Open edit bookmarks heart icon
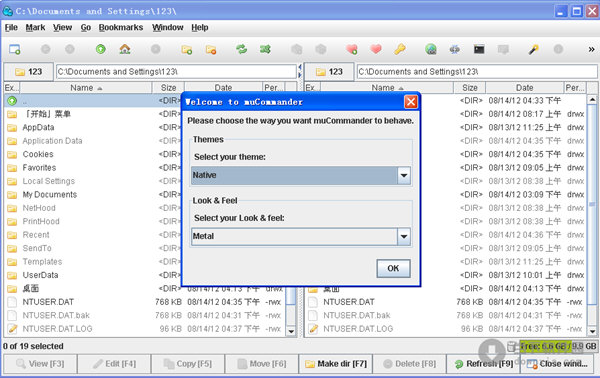This screenshot has width=600, height=378. pos(376,49)
